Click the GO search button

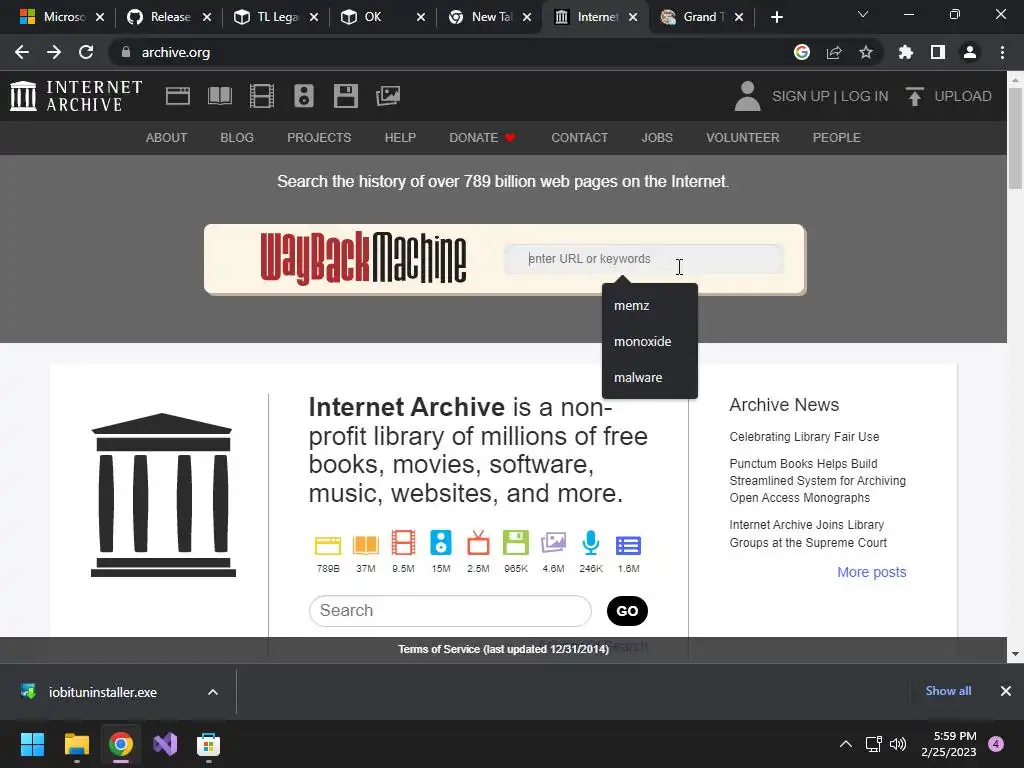coord(627,611)
